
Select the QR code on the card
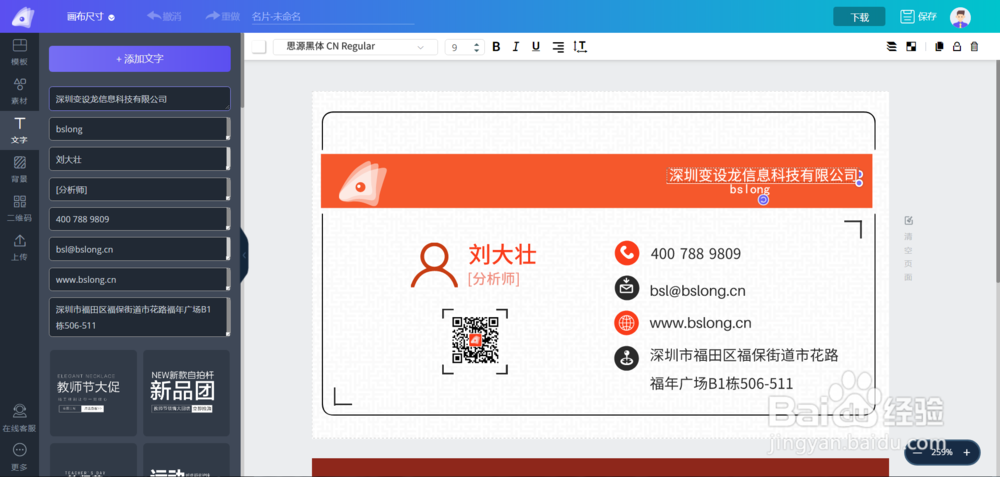[475, 341]
